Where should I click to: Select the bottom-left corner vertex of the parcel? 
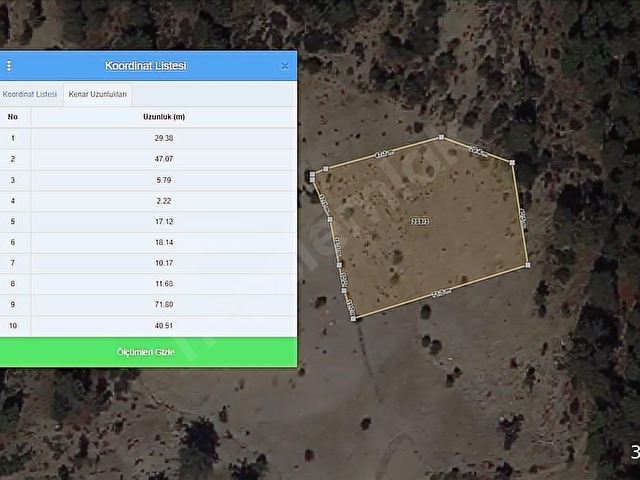point(353,318)
